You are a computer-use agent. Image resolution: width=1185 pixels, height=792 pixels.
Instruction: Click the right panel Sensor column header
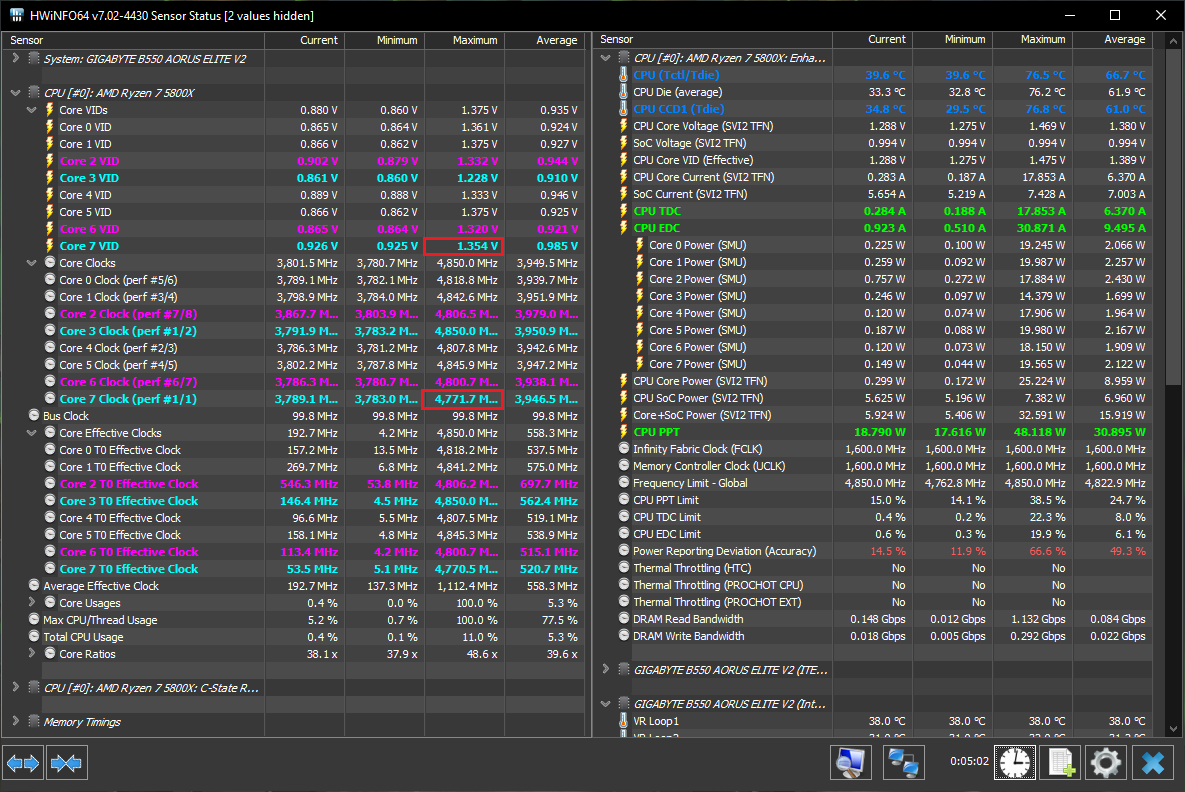point(713,39)
